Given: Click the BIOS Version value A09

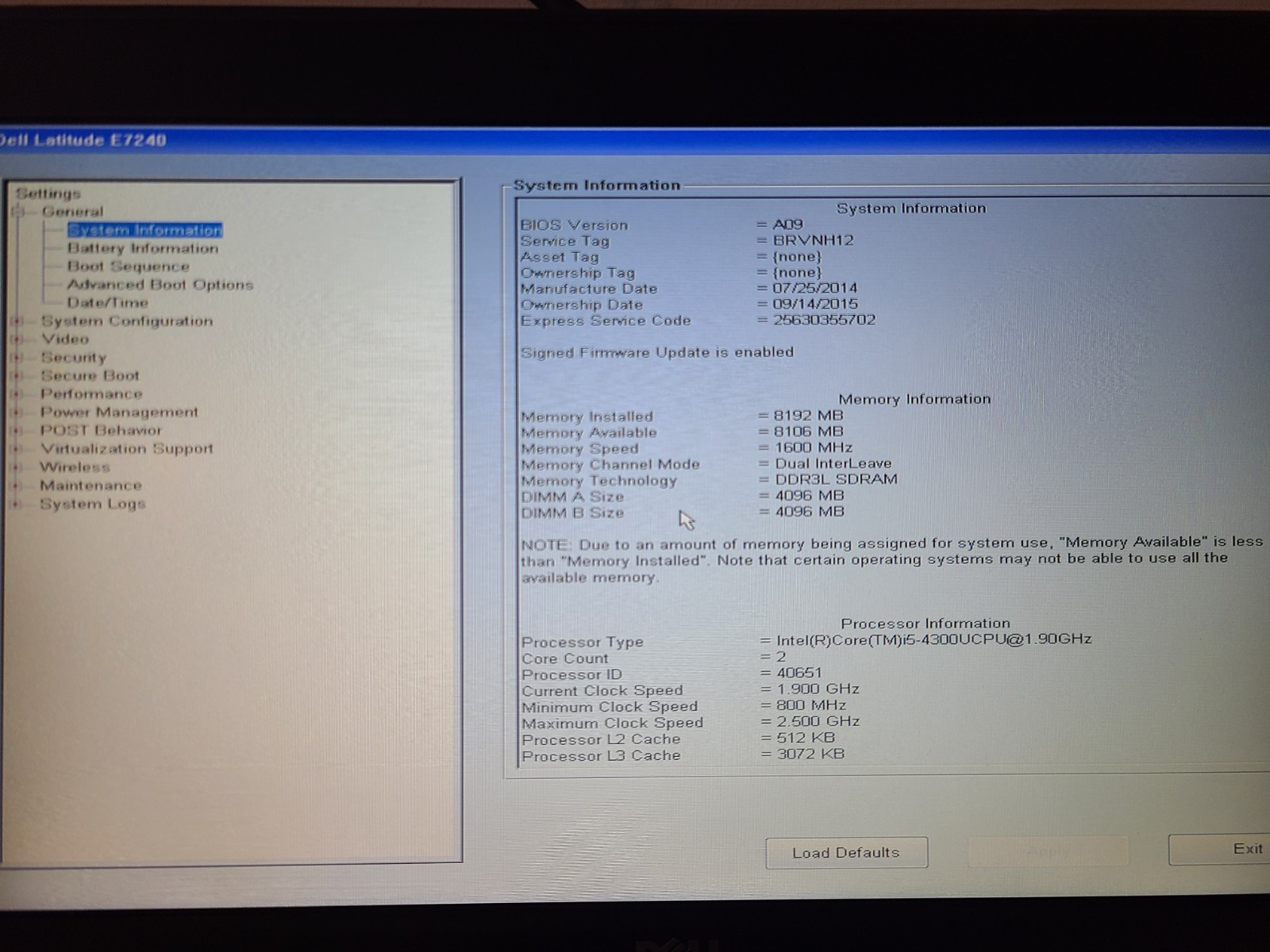Looking at the screenshot, I should pos(788,225).
